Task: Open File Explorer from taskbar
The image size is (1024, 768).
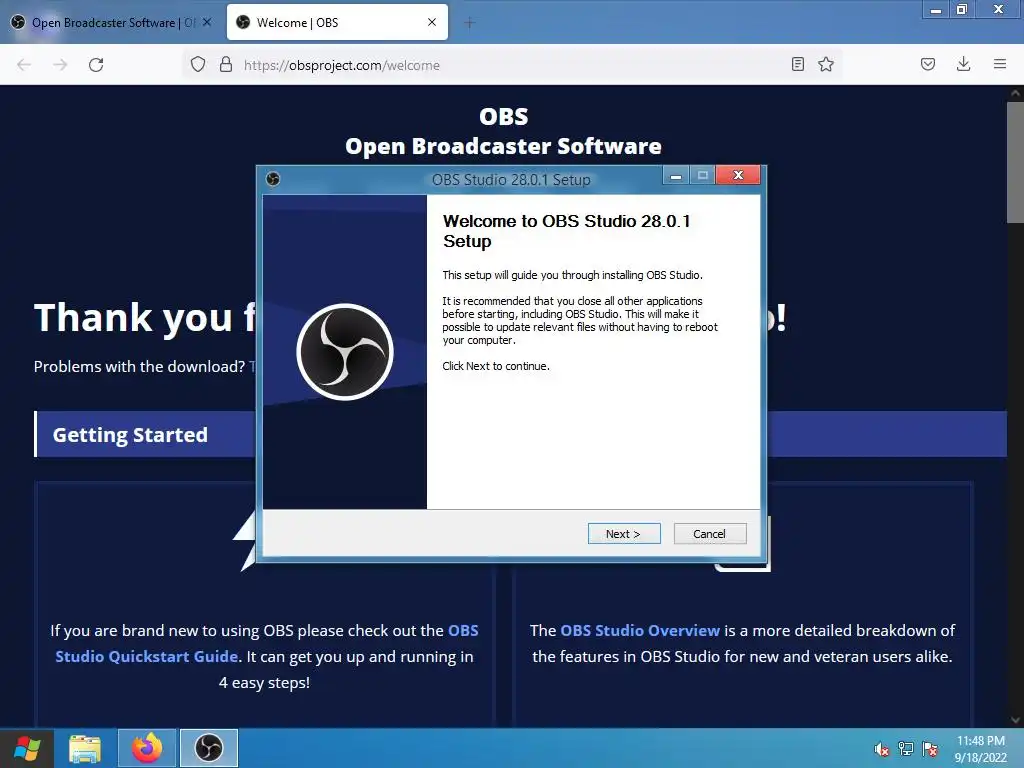Action: click(85, 748)
